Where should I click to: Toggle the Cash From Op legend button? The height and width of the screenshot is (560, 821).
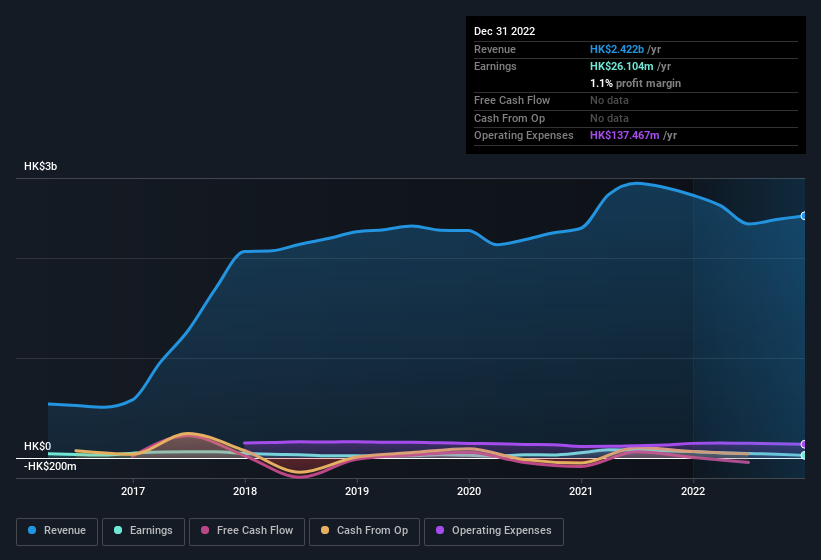click(x=364, y=531)
